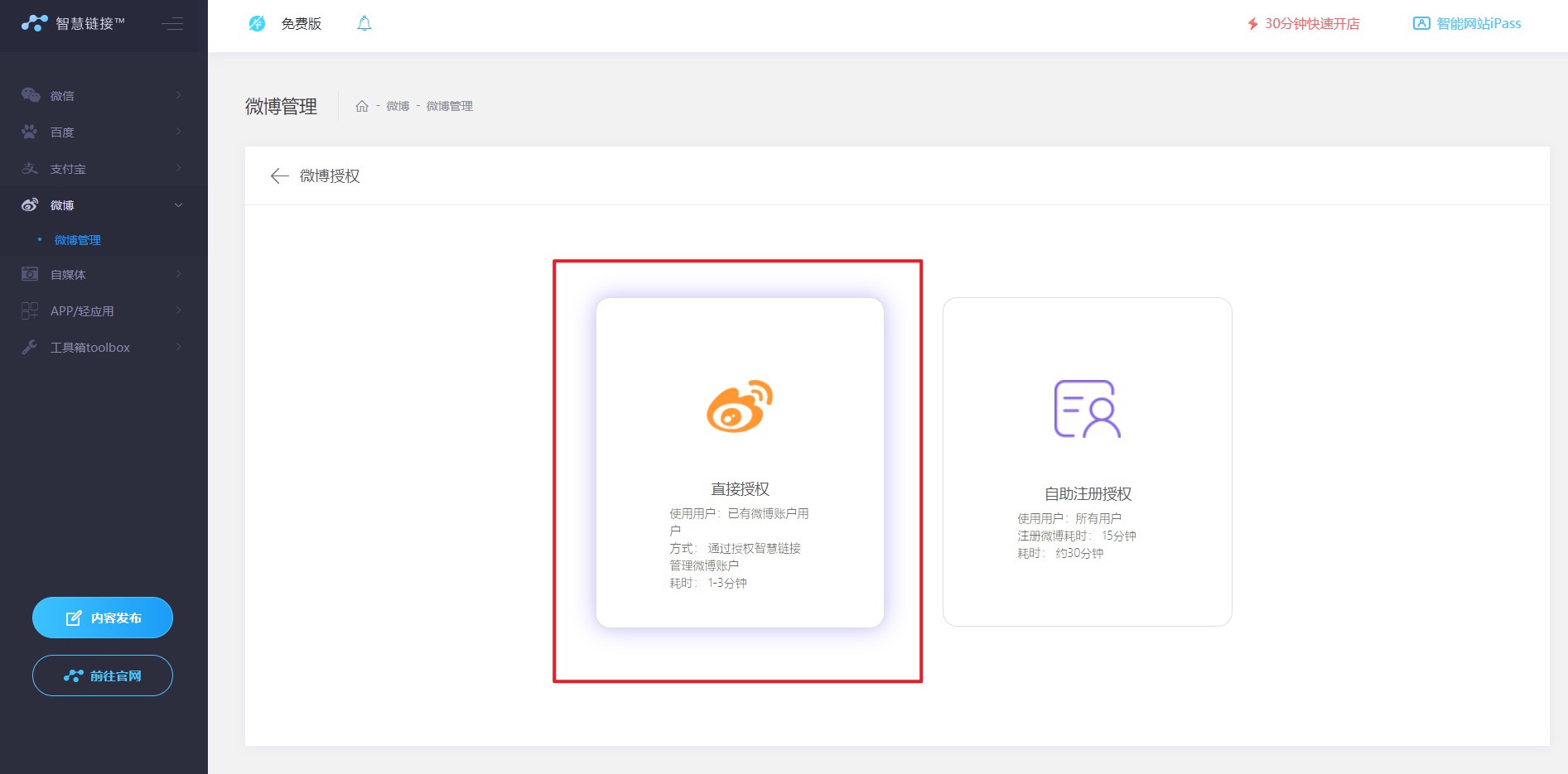Click the lightning icon beside 30分钟快速开店
This screenshot has height=774, width=1568.
(x=1253, y=24)
